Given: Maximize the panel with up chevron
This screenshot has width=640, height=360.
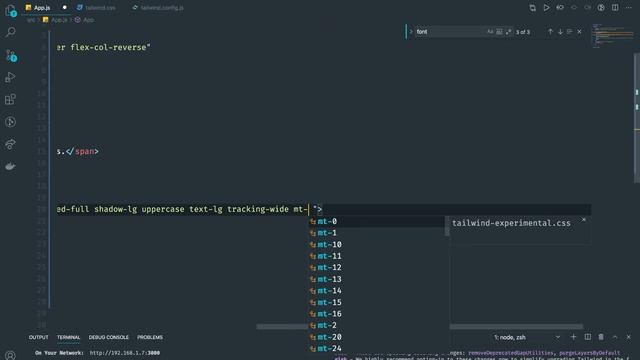Looking at the screenshot, I should pyautogui.click(x=615, y=337).
